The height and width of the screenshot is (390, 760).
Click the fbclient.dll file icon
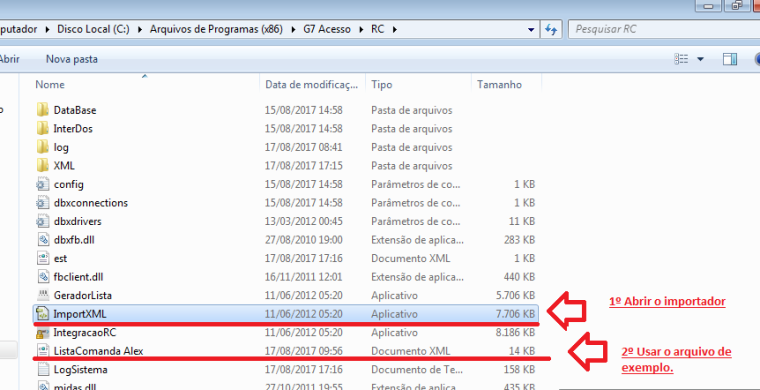pos(43,277)
